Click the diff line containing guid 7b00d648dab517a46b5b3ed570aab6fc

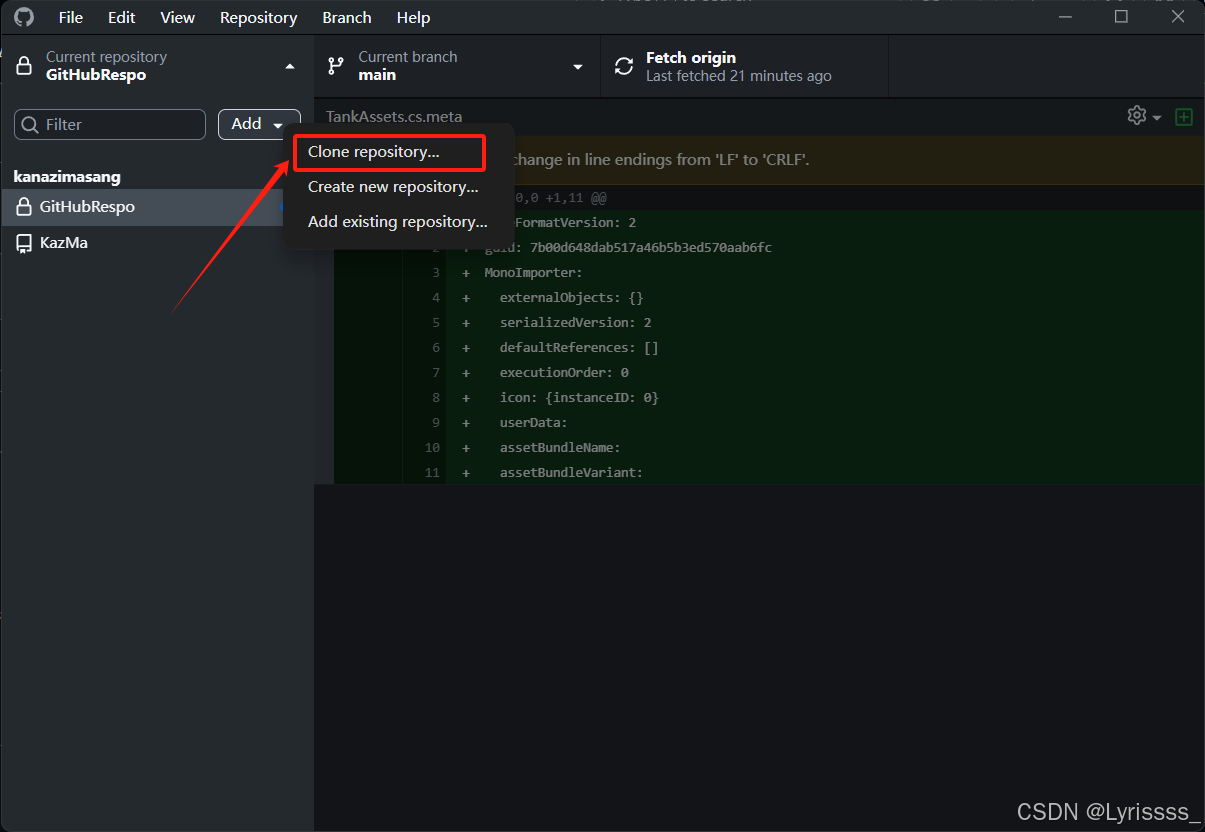pos(627,247)
